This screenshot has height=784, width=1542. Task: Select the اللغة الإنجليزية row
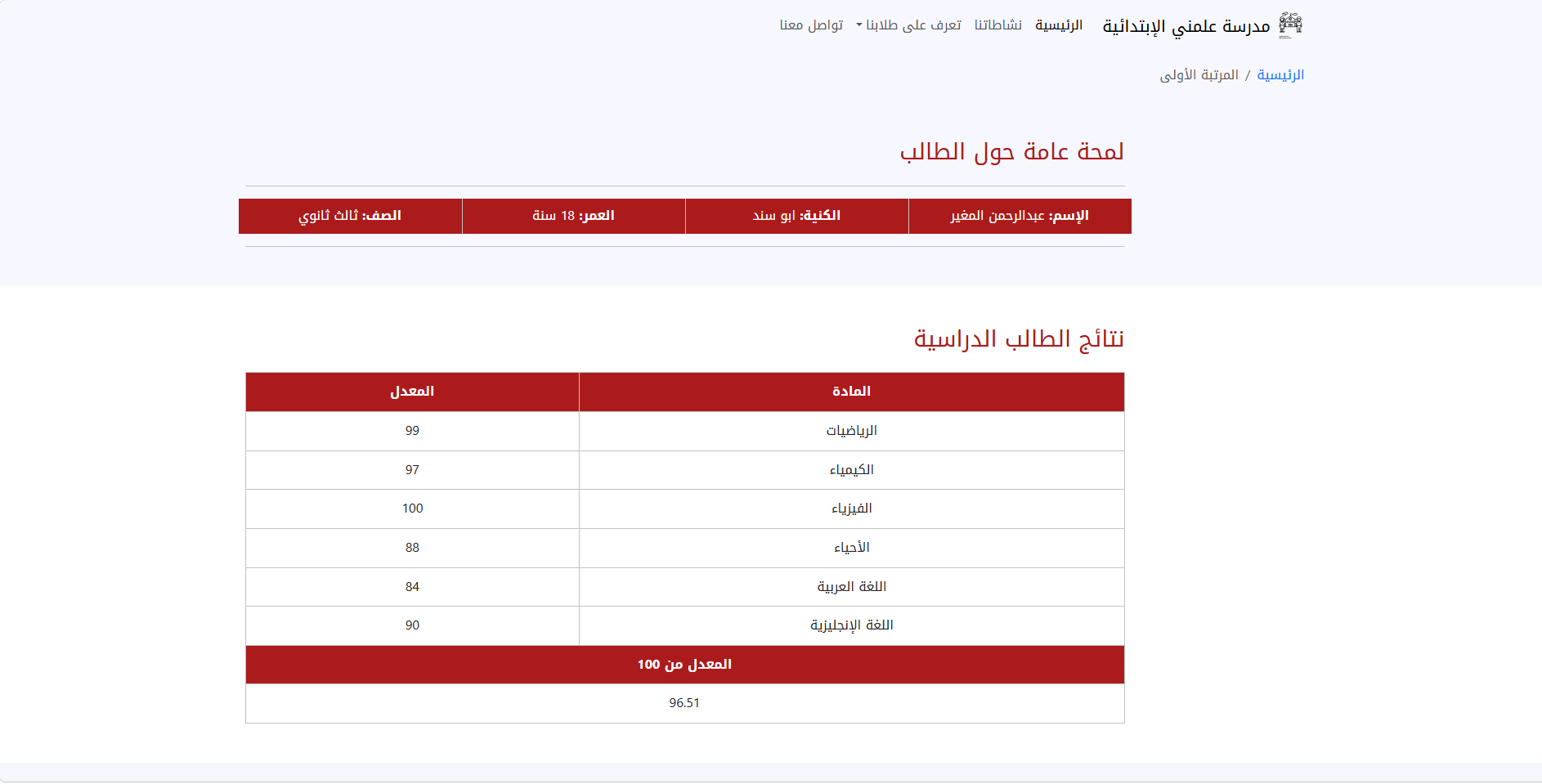click(851, 625)
